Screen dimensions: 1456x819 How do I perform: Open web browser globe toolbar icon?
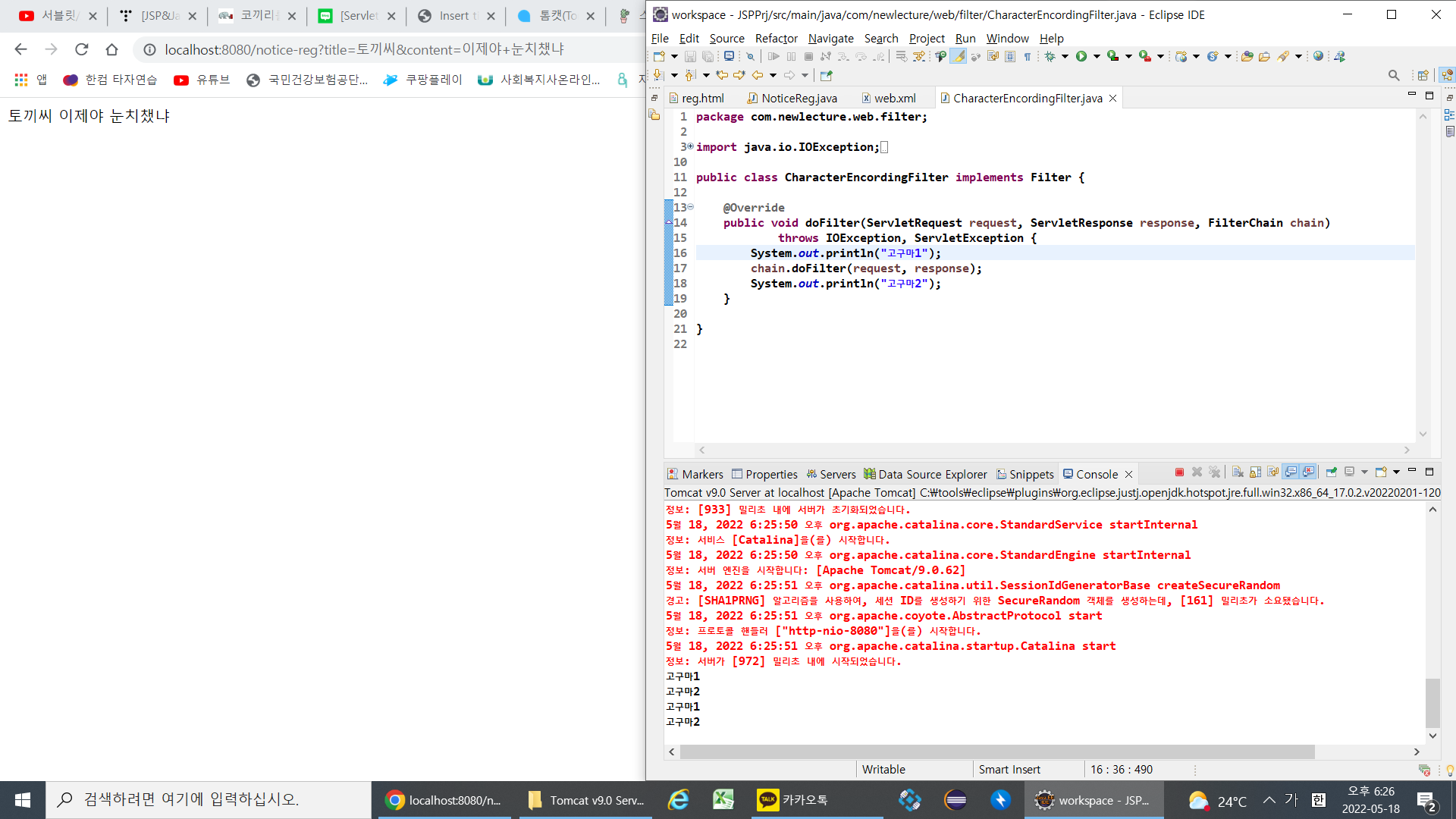pos(1319,56)
